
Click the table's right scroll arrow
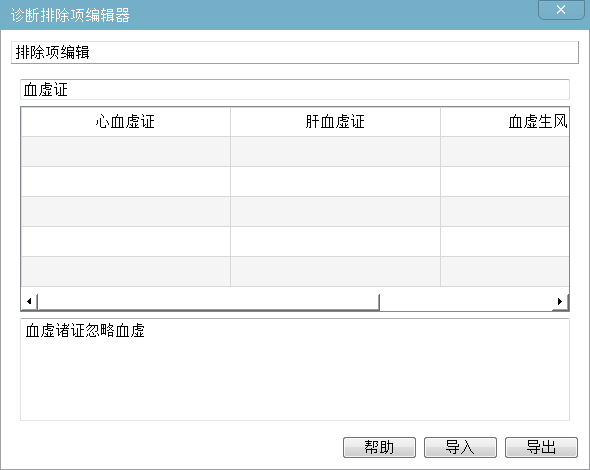(560, 301)
